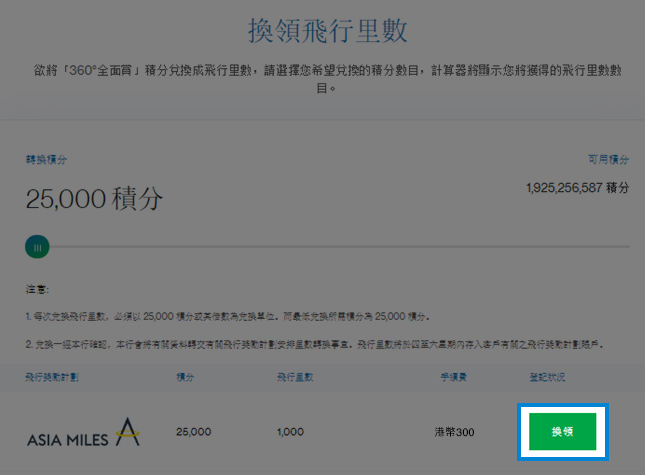645x475 pixels.
Task: Select the 25,000 積分 large value display
Action: [x=94, y=199]
